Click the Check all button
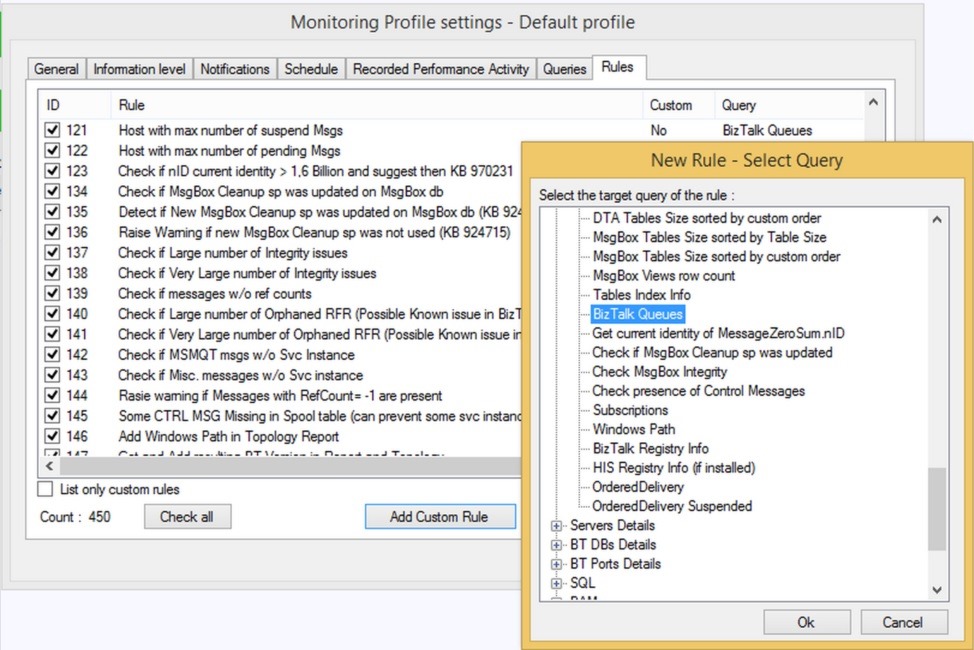This screenshot has width=974, height=650. (187, 516)
